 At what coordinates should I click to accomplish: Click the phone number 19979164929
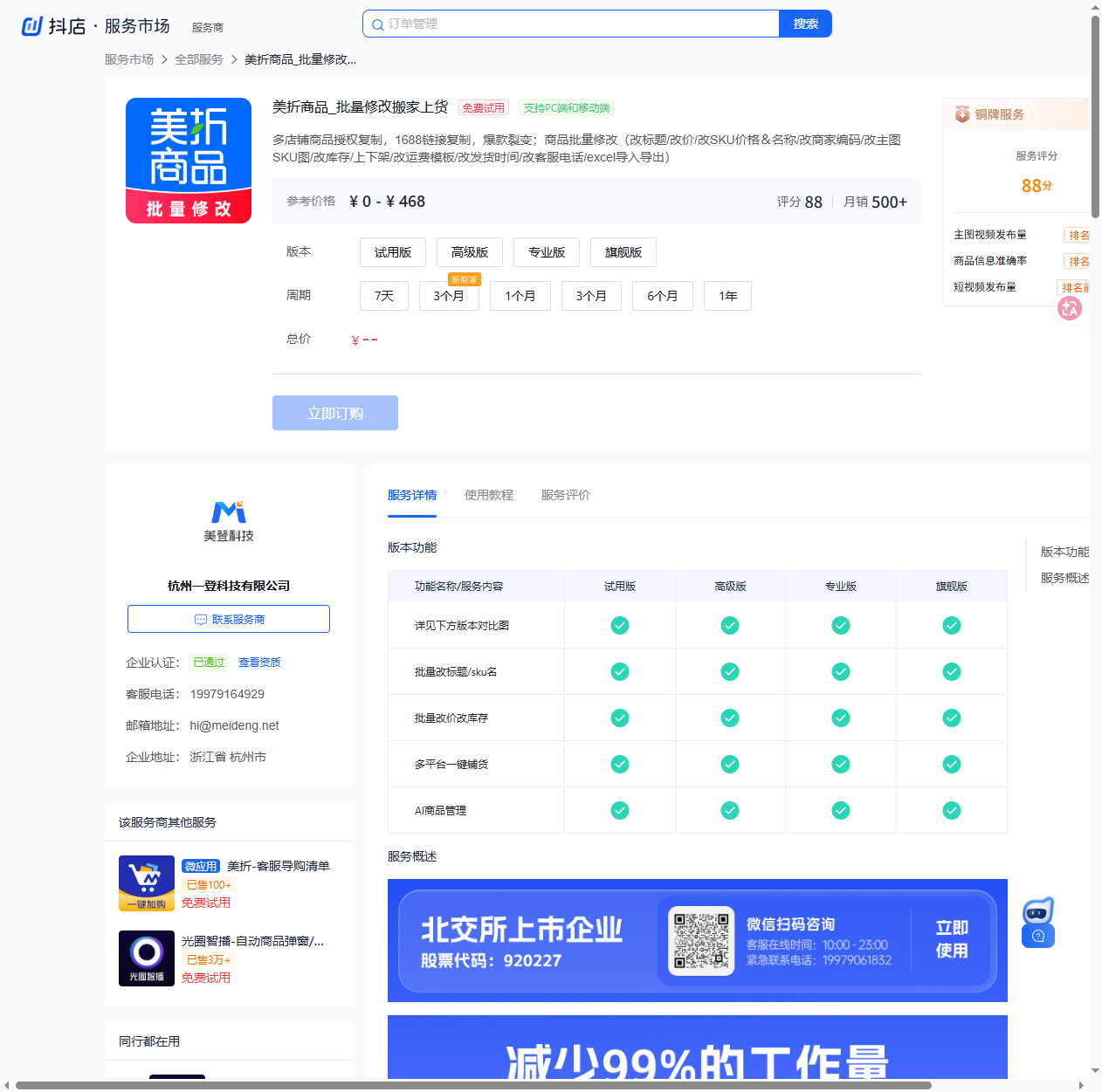[x=227, y=694]
